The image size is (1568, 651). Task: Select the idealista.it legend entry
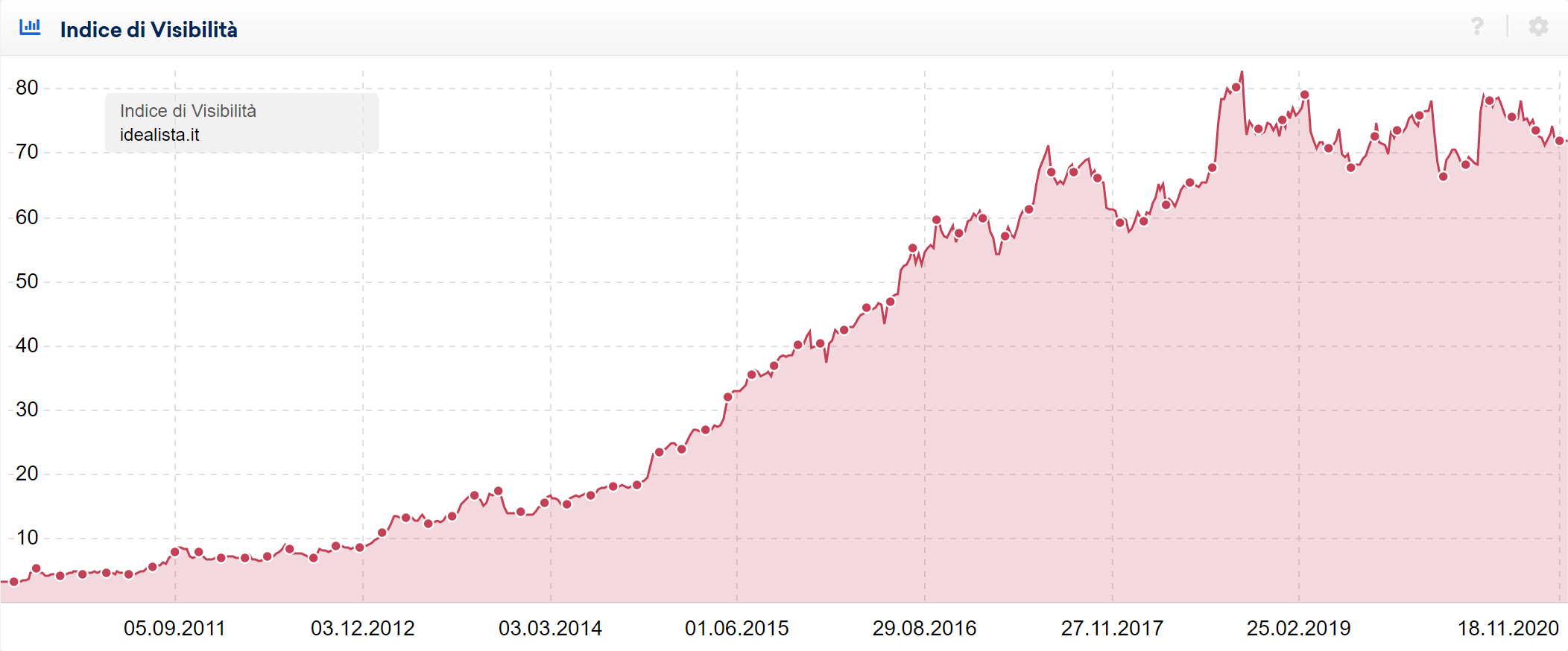point(159,135)
